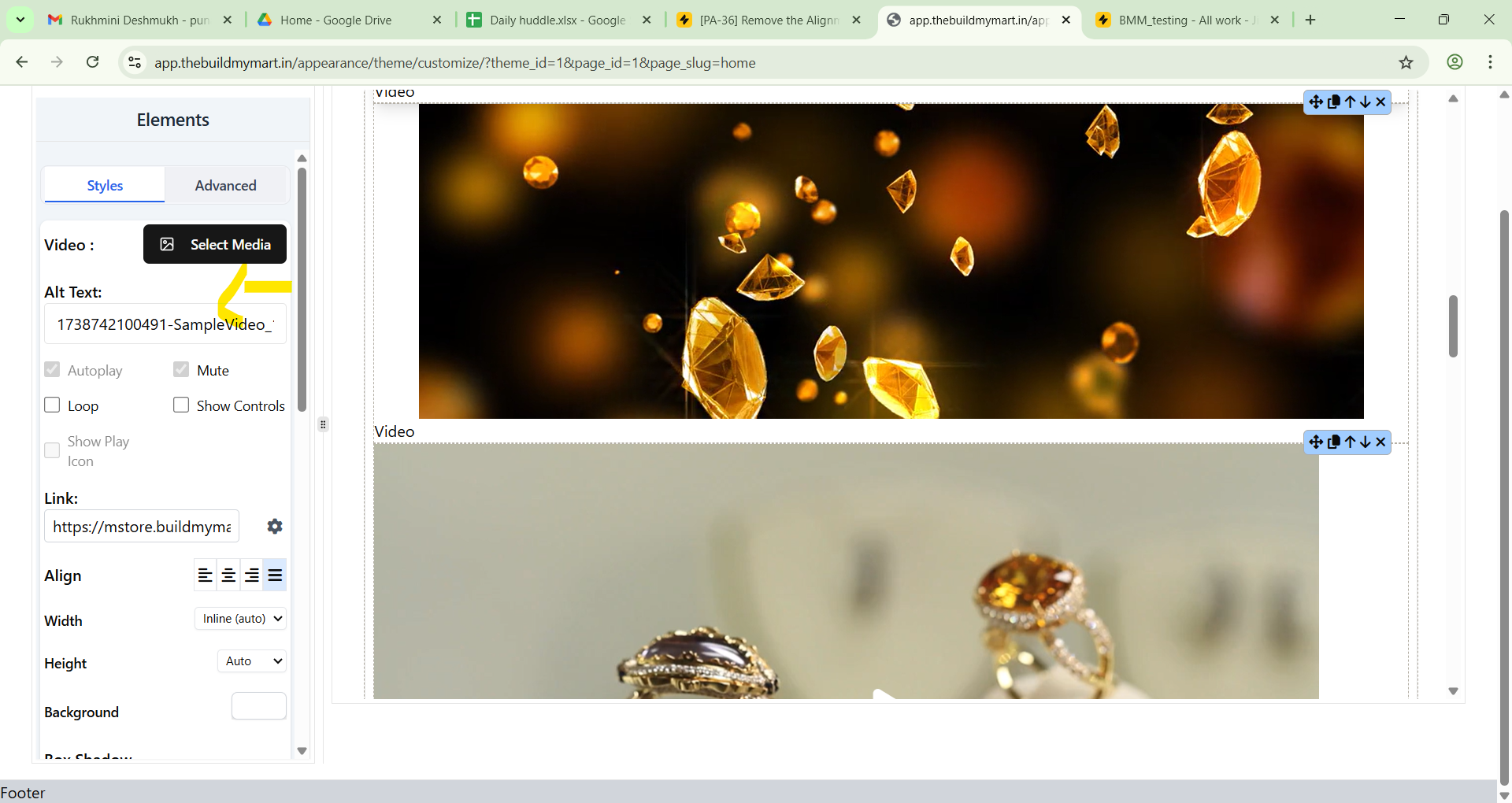Reload the browser page
Viewport: 1512px width, 803px height.
click(x=93, y=62)
